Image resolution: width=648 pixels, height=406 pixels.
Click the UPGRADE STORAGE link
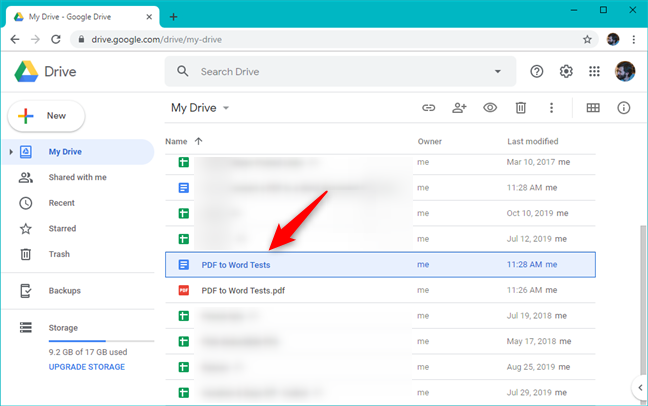coord(87,367)
